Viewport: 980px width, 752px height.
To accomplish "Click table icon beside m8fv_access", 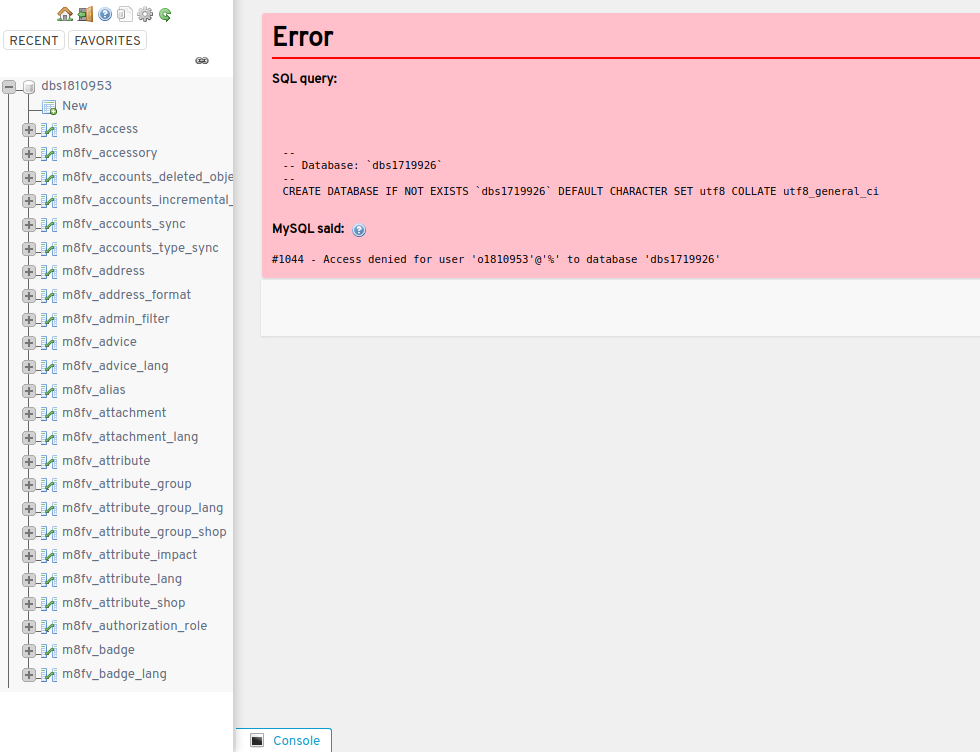I will click(x=49, y=129).
